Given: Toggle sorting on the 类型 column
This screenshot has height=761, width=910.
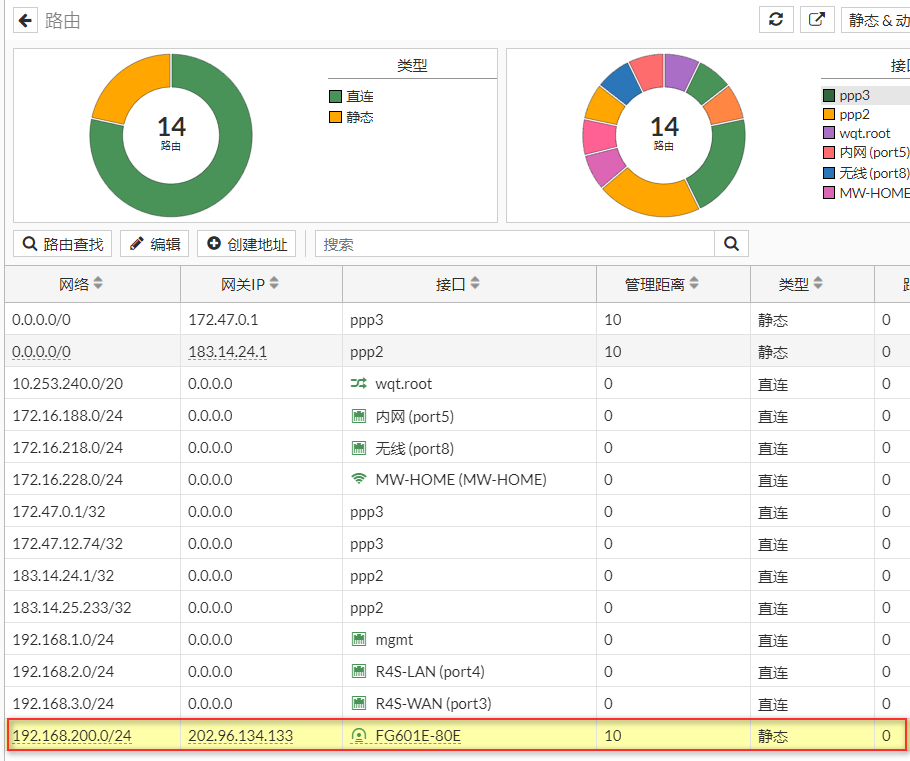Looking at the screenshot, I should click(x=820, y=284).
